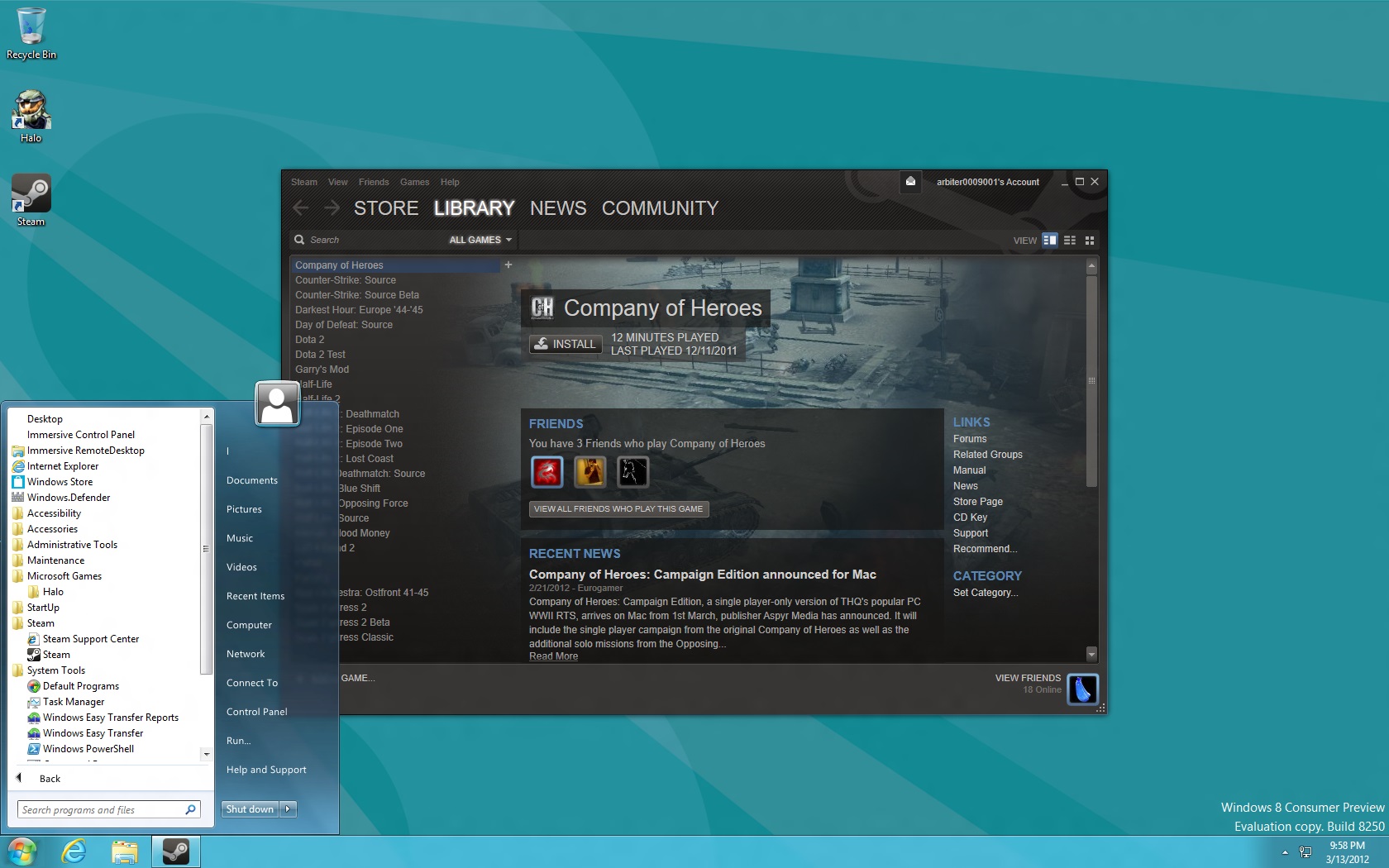Click the Steam inbox envelope icon

tap(910, 182)
